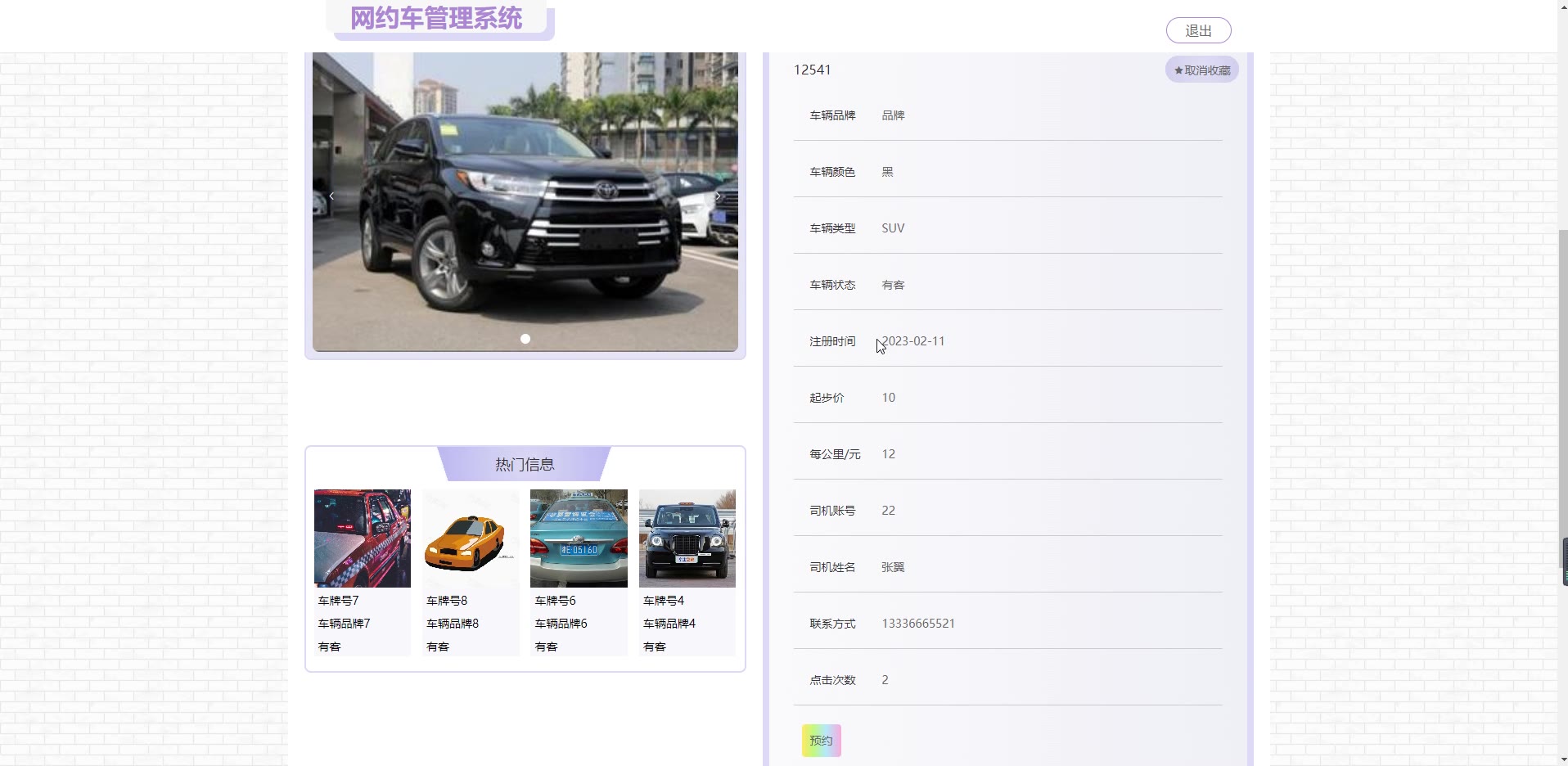This screenshot has width=1568, height=766.
Task: Go to the next carousel image
Action: 718,196
